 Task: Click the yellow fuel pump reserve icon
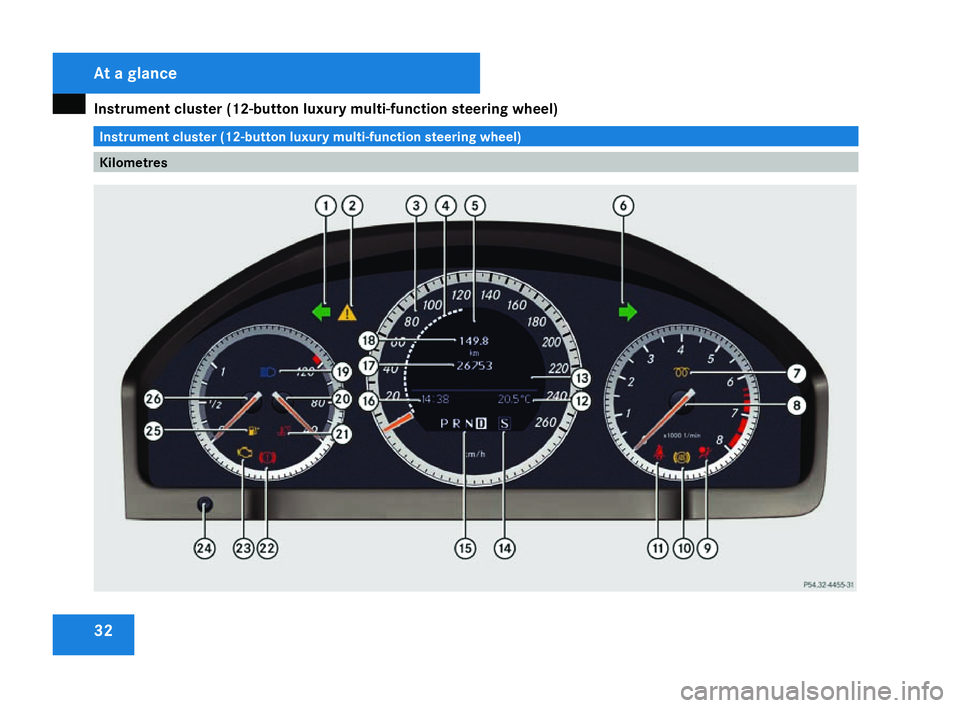(253, 431)
